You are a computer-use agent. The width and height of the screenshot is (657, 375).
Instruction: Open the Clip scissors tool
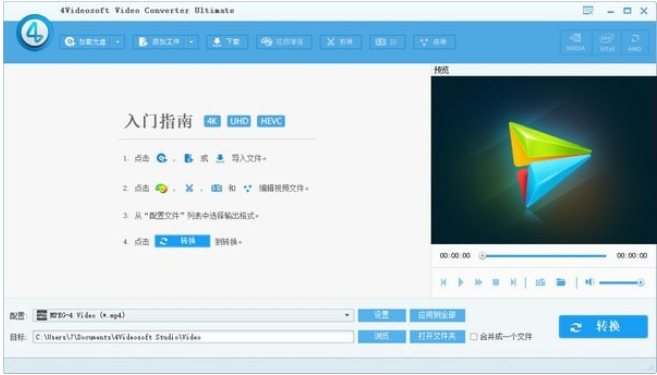[340, 42]
